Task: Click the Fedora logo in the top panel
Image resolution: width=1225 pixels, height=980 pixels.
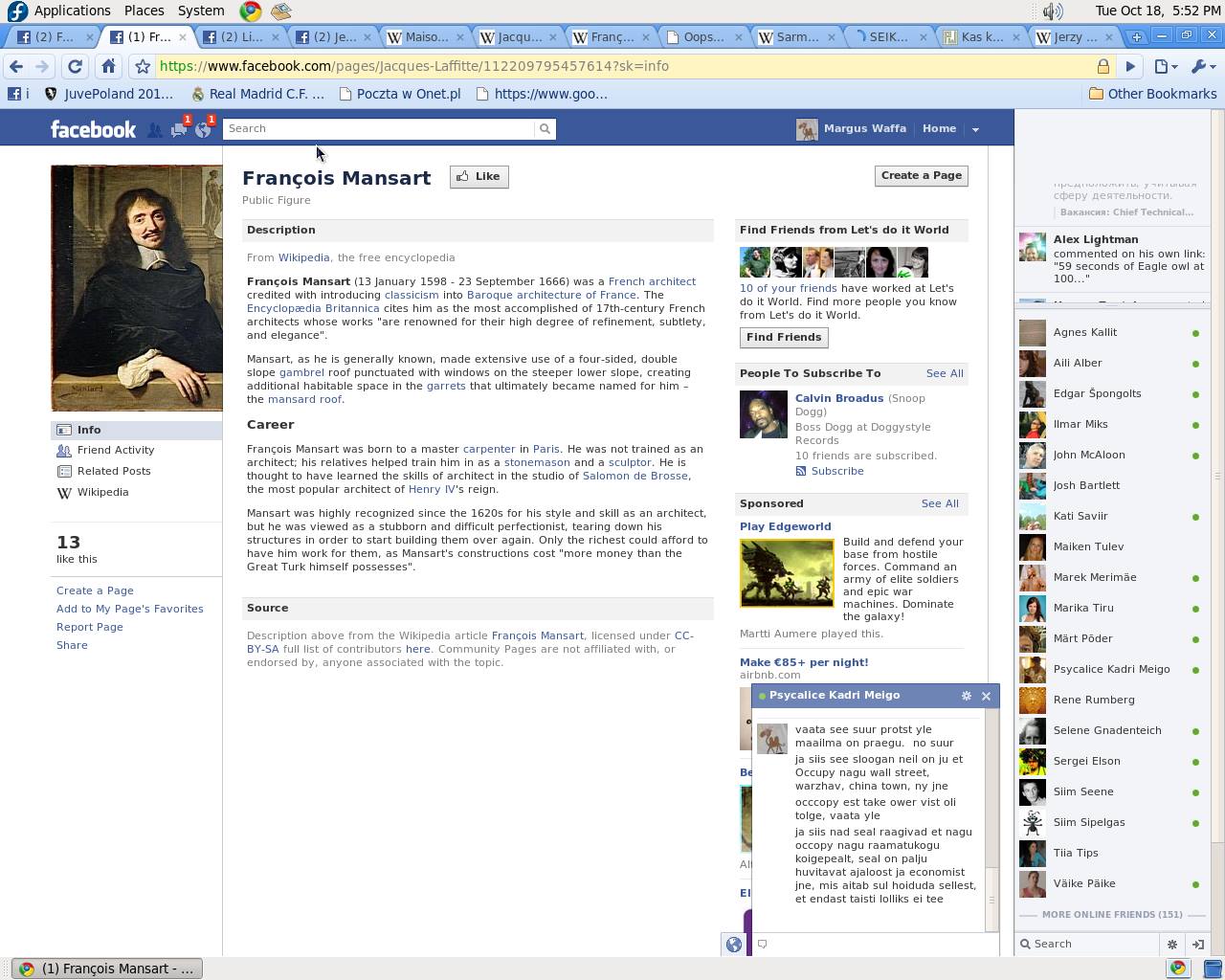Action: tap(16, 11)
